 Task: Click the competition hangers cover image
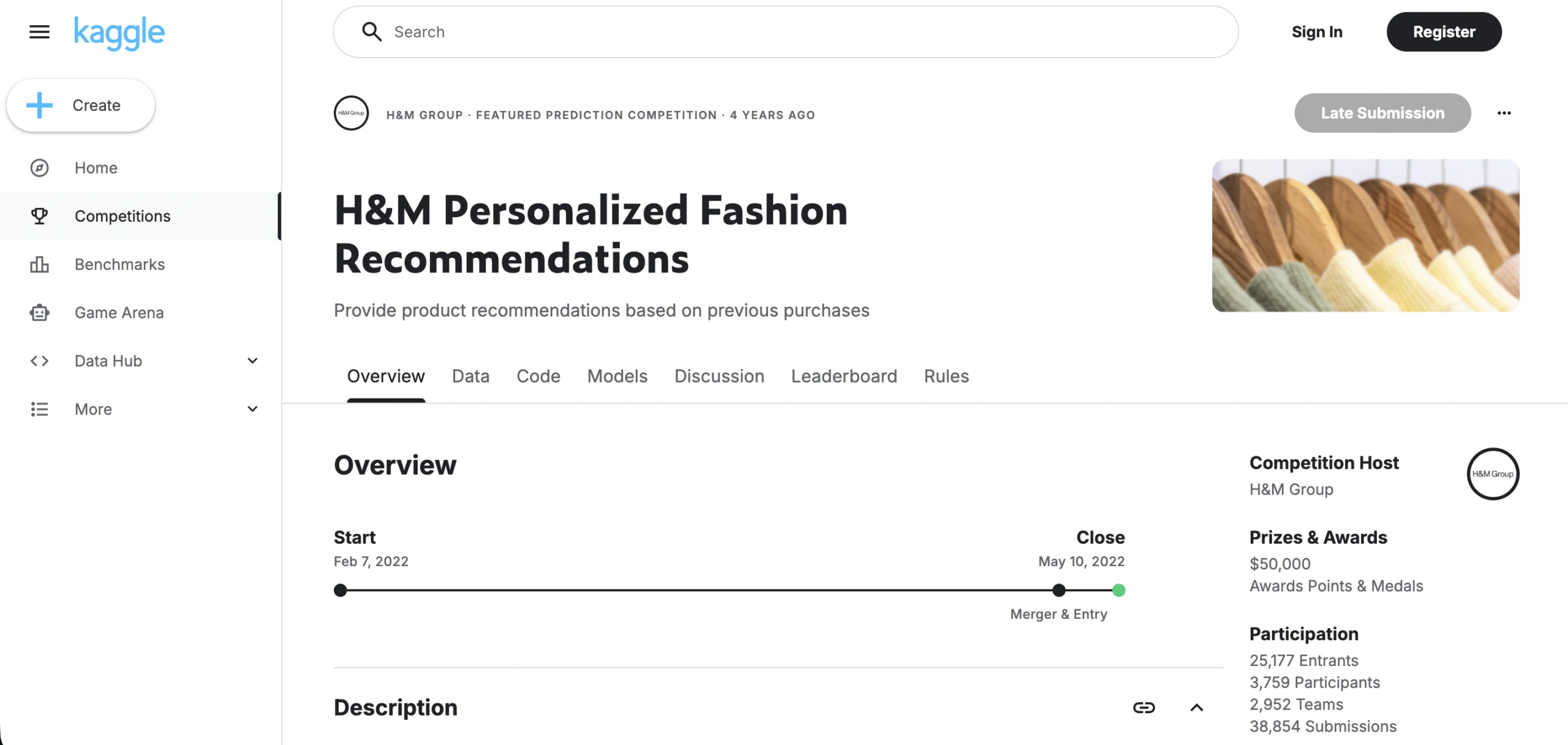point(1365,236)
